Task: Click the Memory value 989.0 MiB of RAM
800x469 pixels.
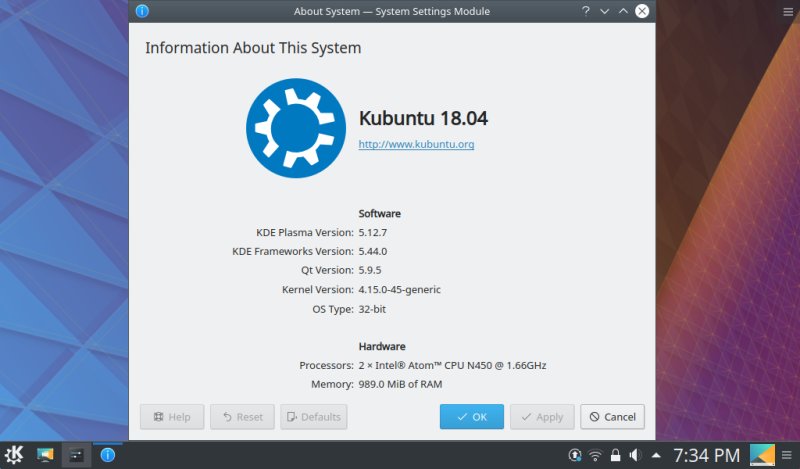Action: [400, 384]
